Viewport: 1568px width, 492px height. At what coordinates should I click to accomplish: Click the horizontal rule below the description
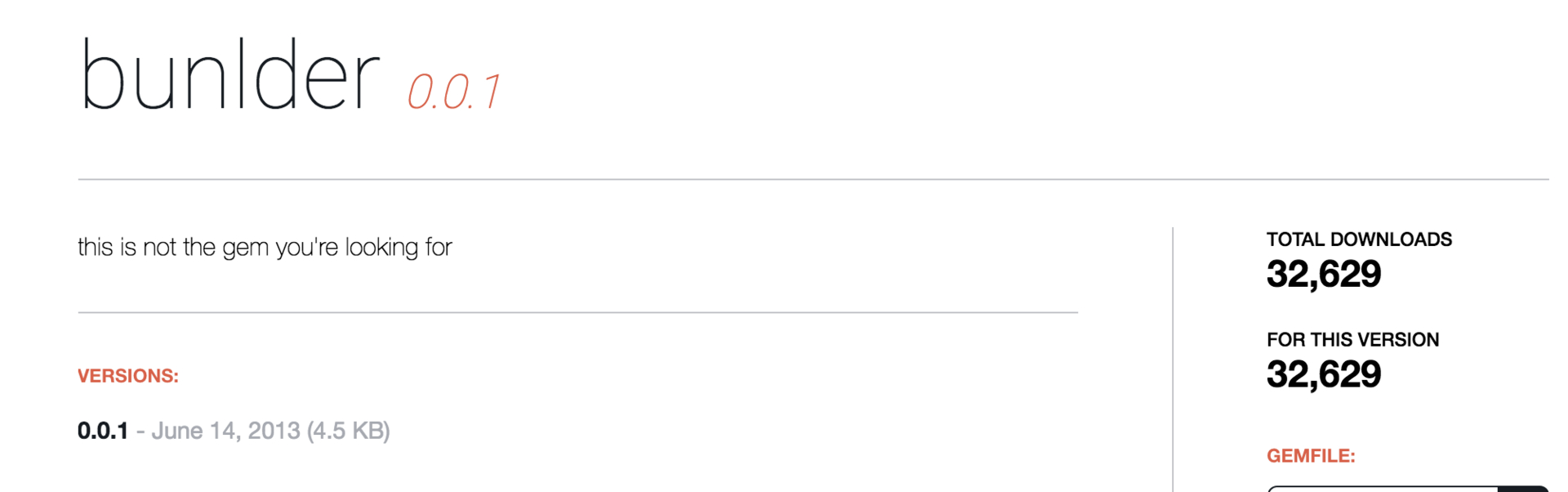click(577, 312)
